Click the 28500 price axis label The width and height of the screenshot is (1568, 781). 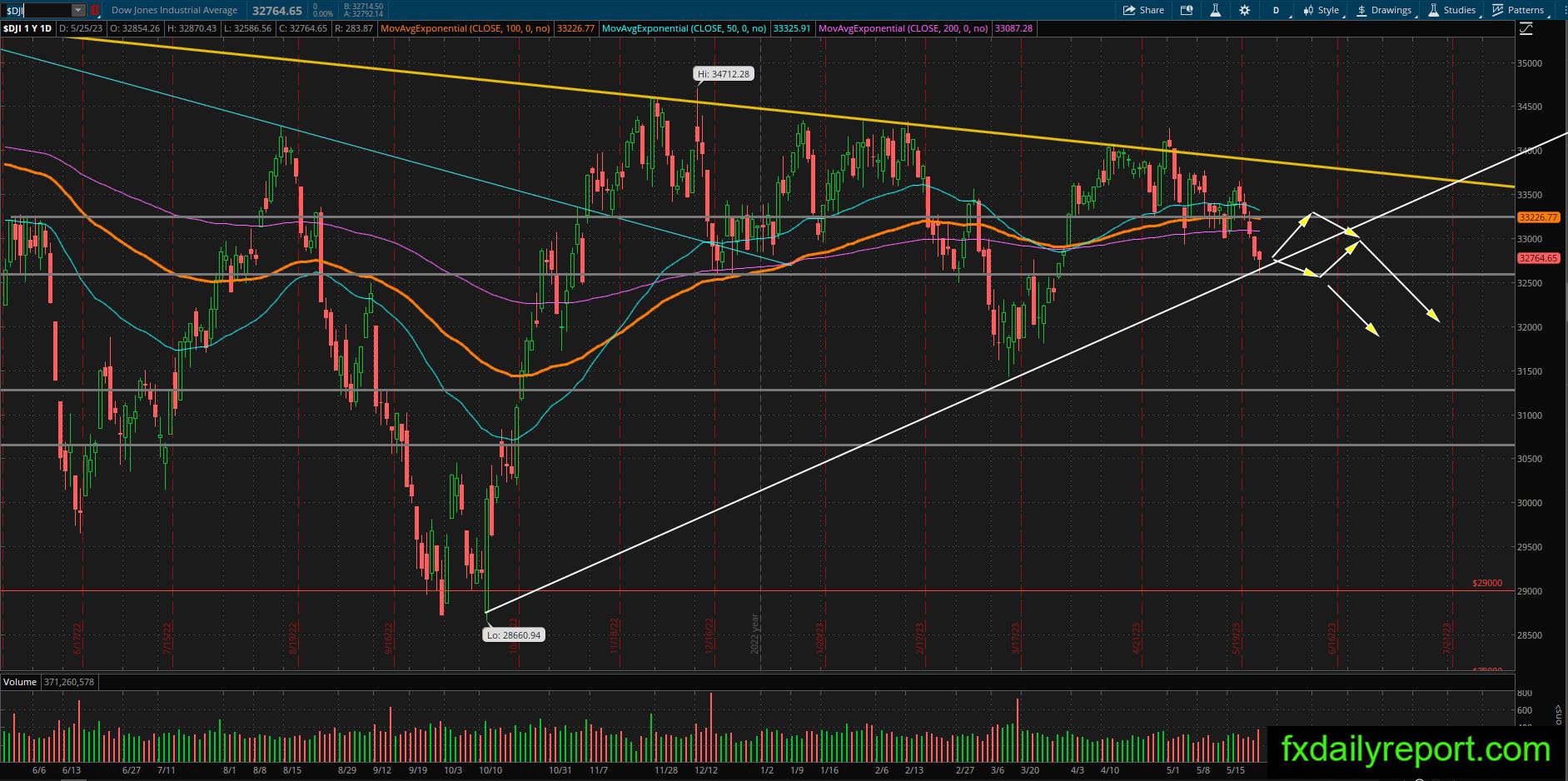click(x=1530, y=635)
